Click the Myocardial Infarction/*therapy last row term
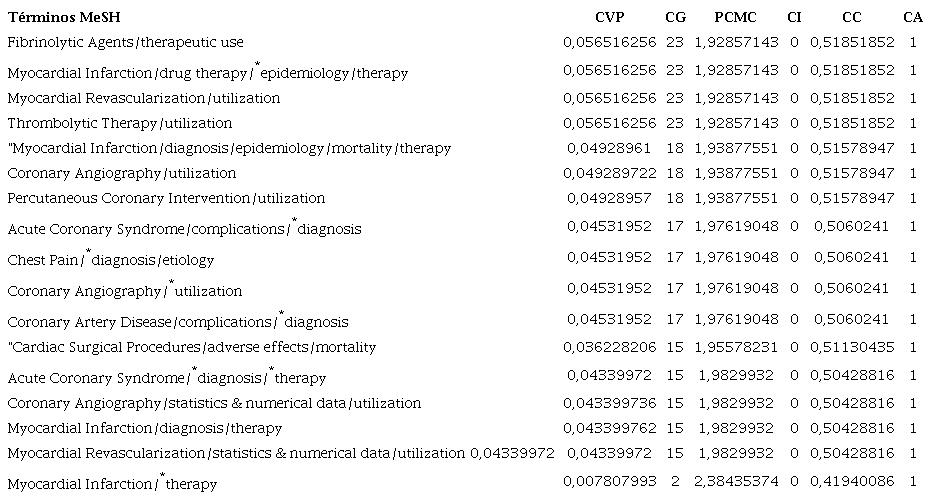Screen dimensions: 932x500 click(111, 485)
